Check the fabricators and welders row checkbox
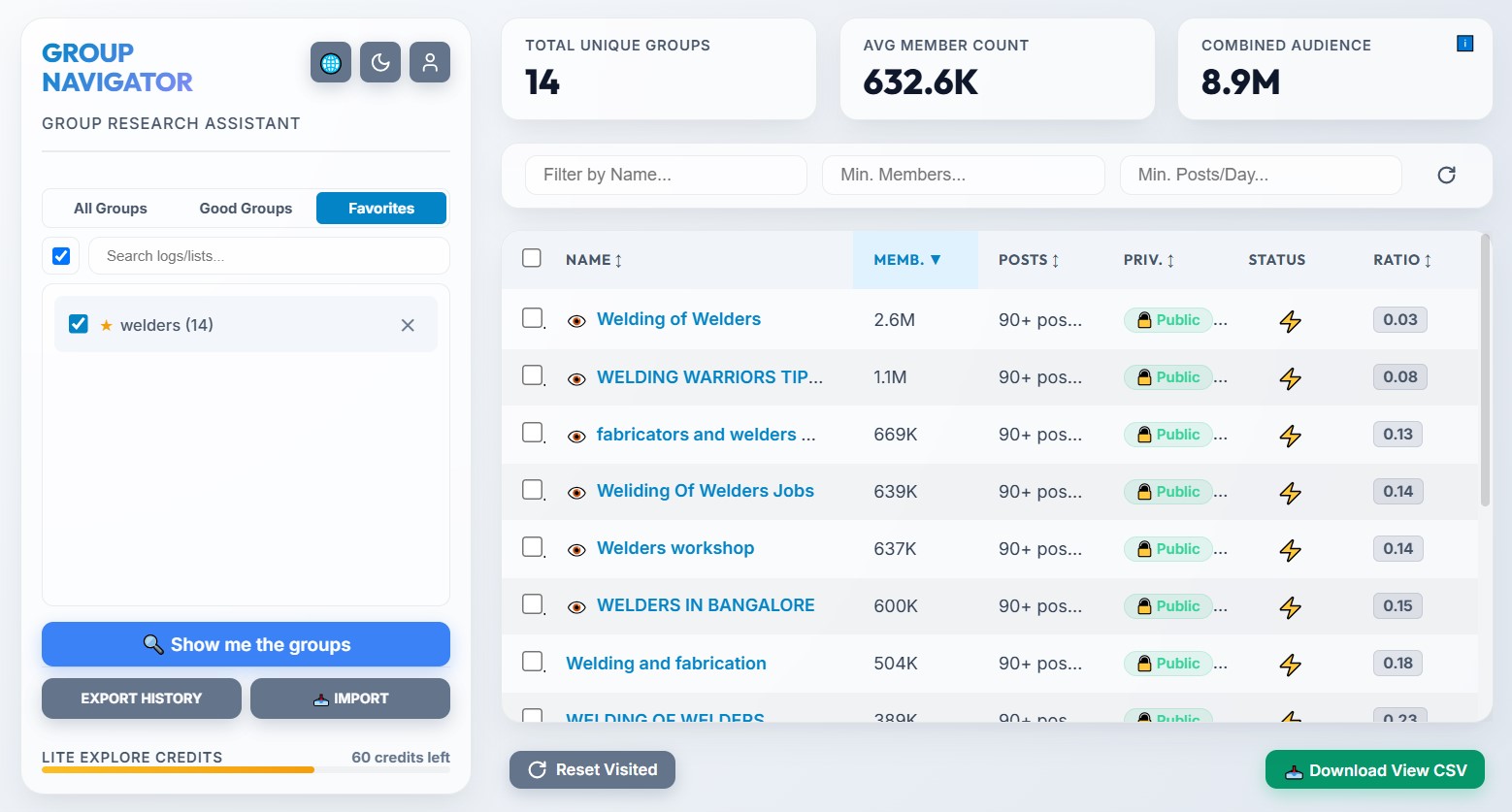This screenshot has height=812, width=1512. pyautogui.click(x=532, y=432)
